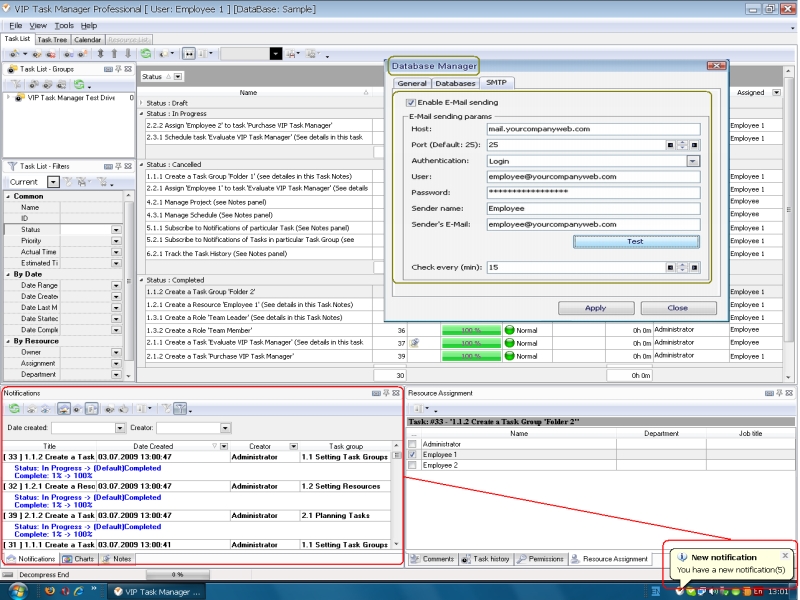Click the Windows Start button
This screenshot has width=800, height=600.
20,591
